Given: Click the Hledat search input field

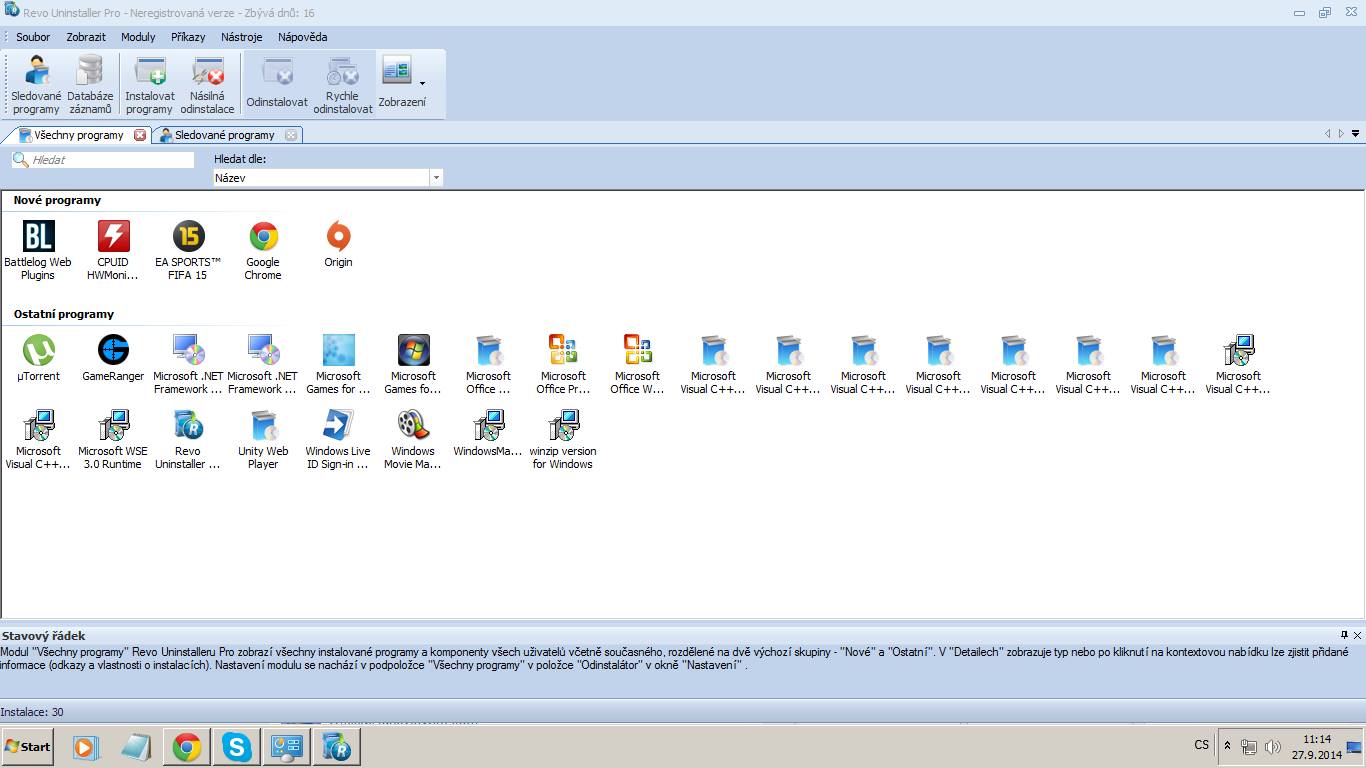Looking at the screenshot, I should click(x=110, y=160).
